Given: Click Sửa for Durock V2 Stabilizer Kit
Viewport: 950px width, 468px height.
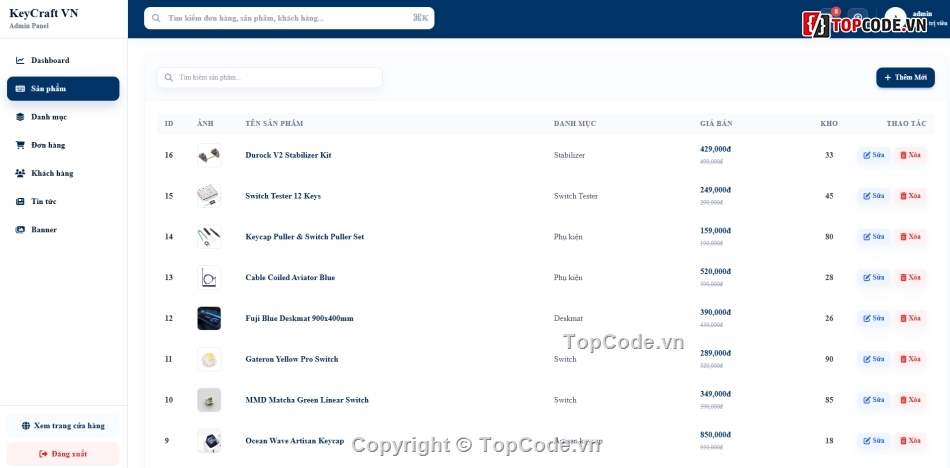Looking at the screenshot, I should click(874, 155).
